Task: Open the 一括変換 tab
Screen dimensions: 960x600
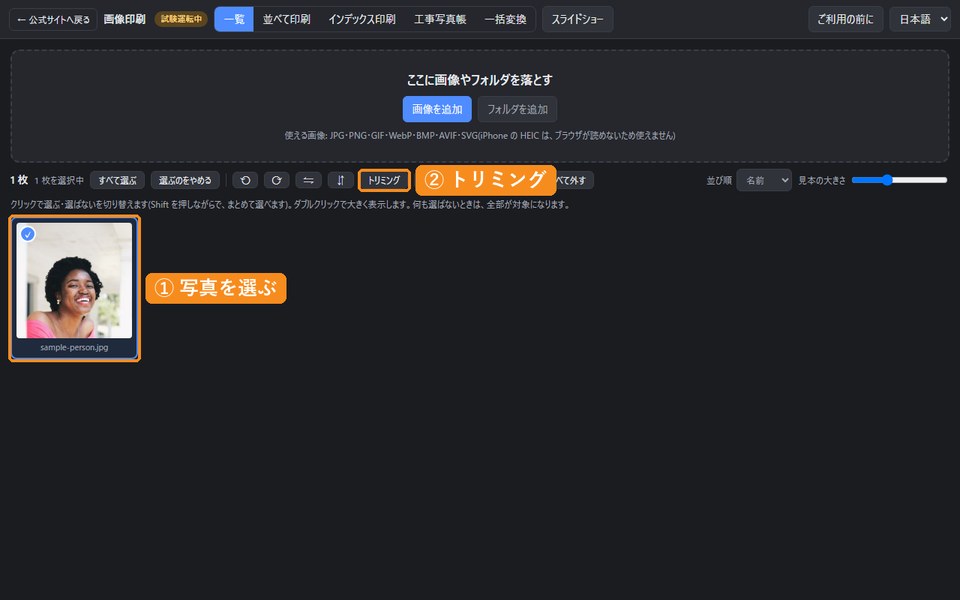Action: 506,19
